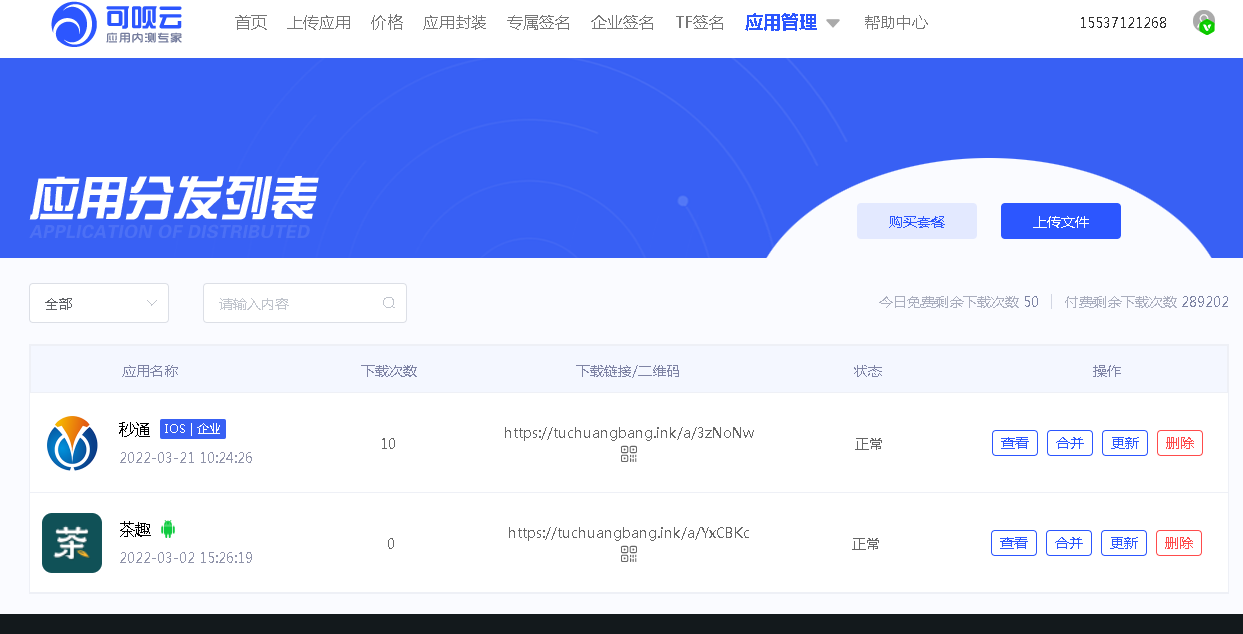Click the 可呗云 logo
Viewport: 1243px width, 634px height.
(x=116, y=27)
